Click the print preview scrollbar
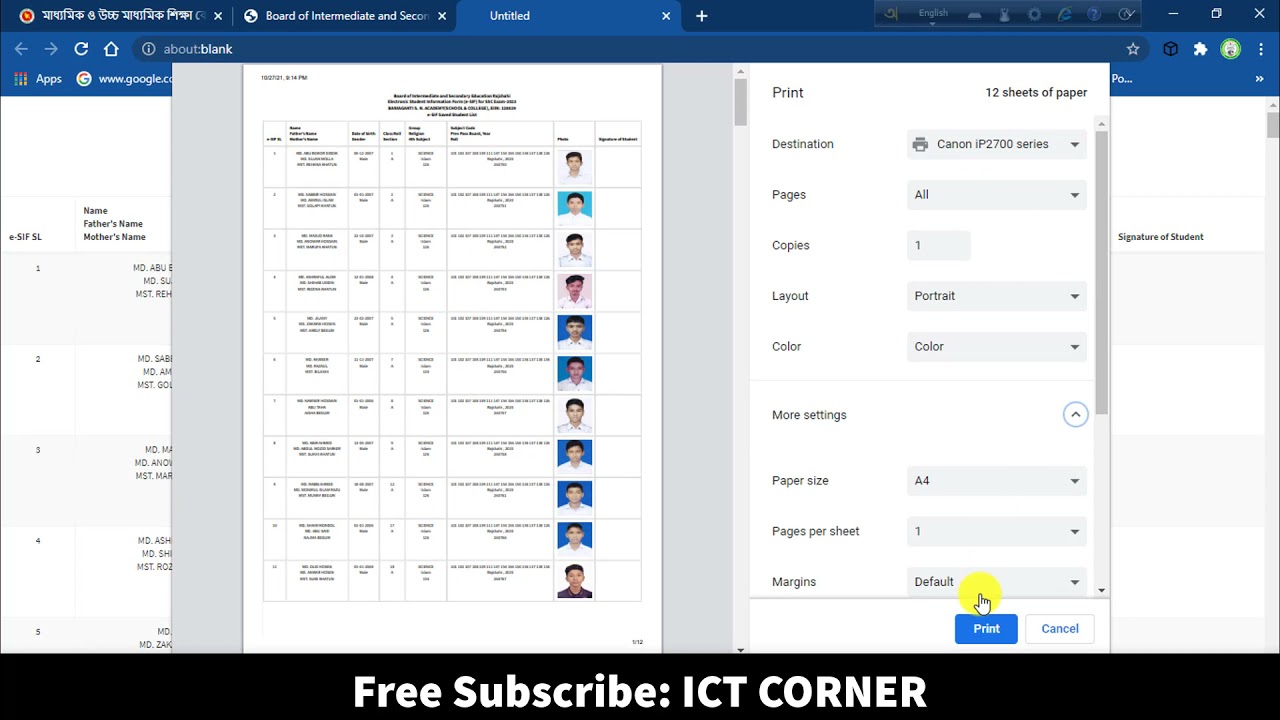The height and width of the screenshot is (720, 1280). coord(740,102)
